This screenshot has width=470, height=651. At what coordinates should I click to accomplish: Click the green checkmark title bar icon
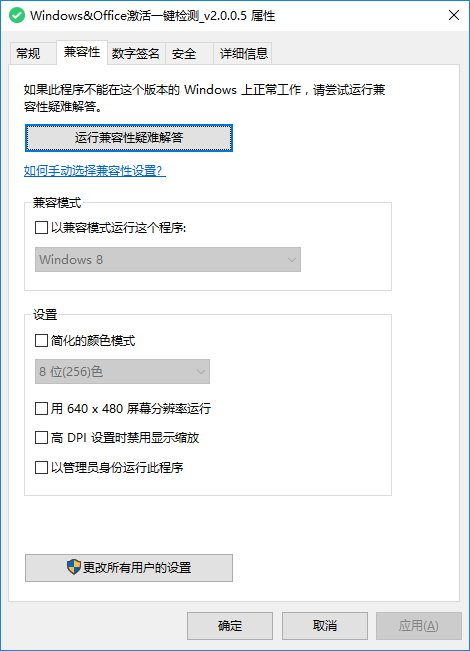click(17, 16)
